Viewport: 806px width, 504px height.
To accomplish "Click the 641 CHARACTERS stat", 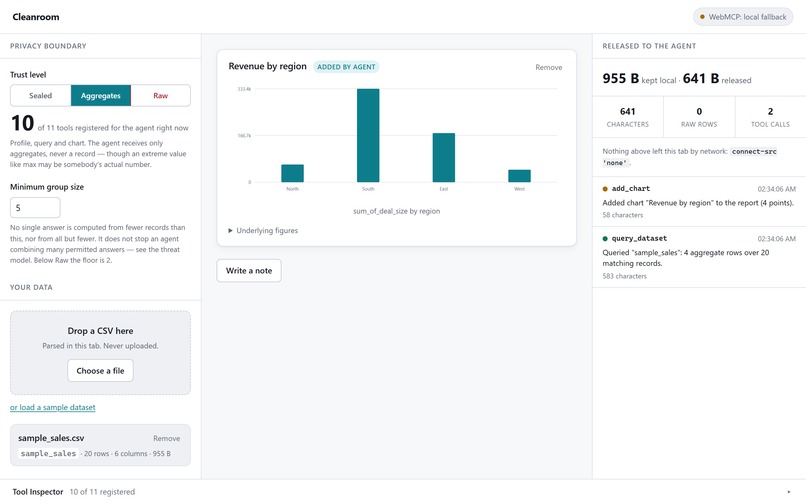I will click(628, 117).
